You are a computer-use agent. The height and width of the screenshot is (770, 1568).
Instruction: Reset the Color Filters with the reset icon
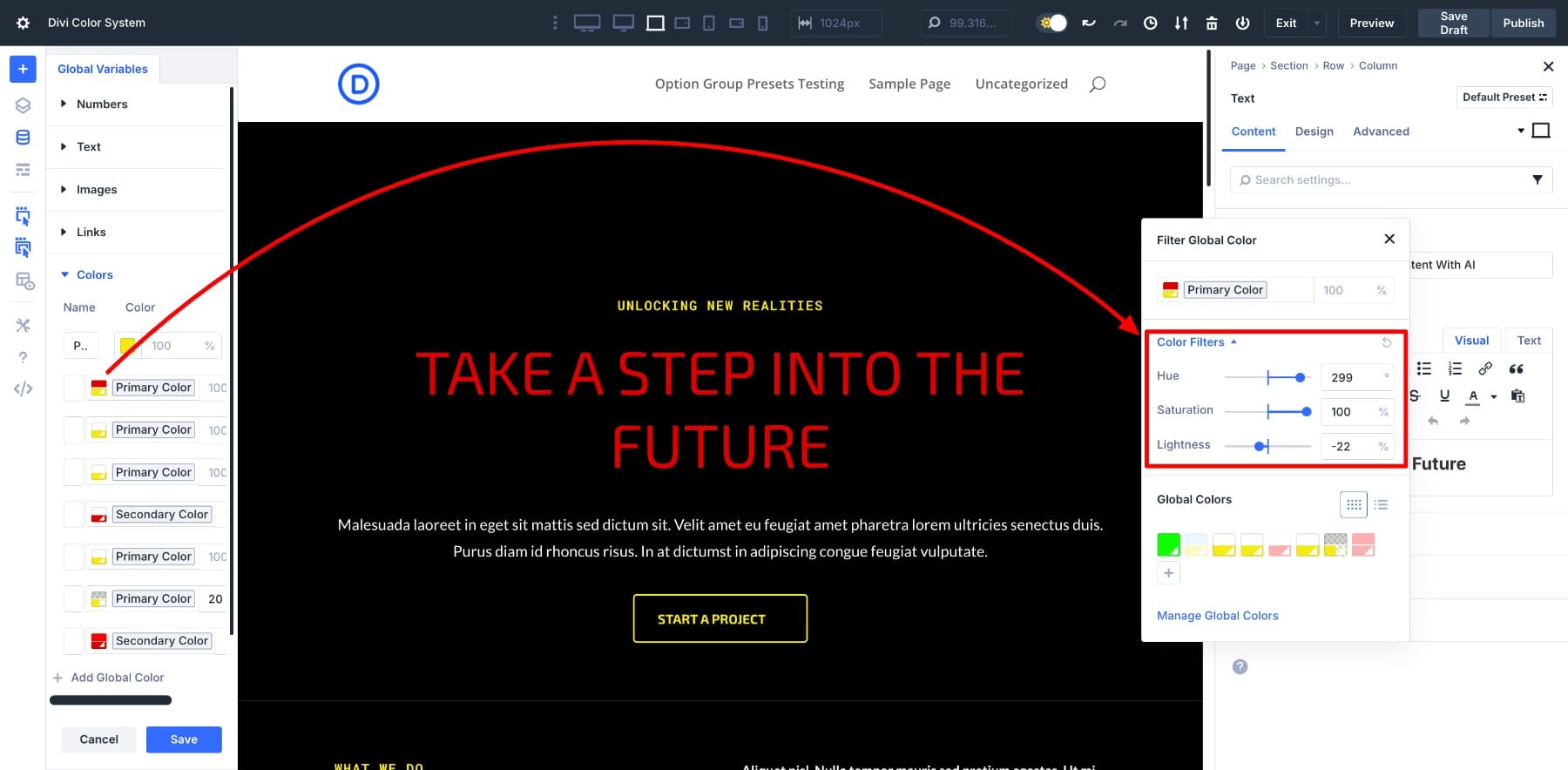pos(1387,342)
